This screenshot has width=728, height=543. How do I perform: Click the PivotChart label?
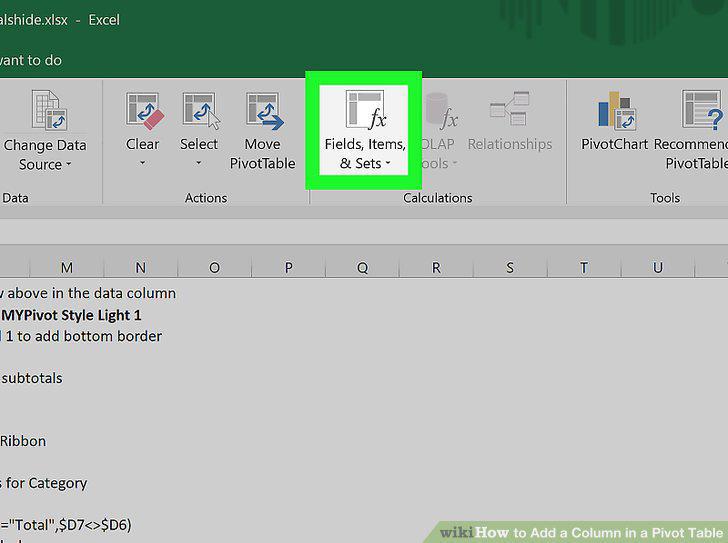[614, 144]
